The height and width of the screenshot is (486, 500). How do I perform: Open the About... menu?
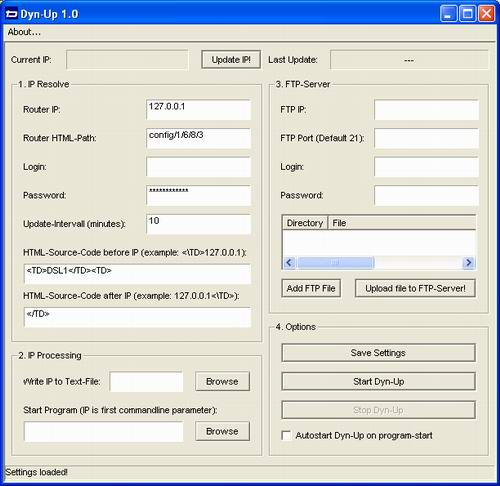coord(24,32)
